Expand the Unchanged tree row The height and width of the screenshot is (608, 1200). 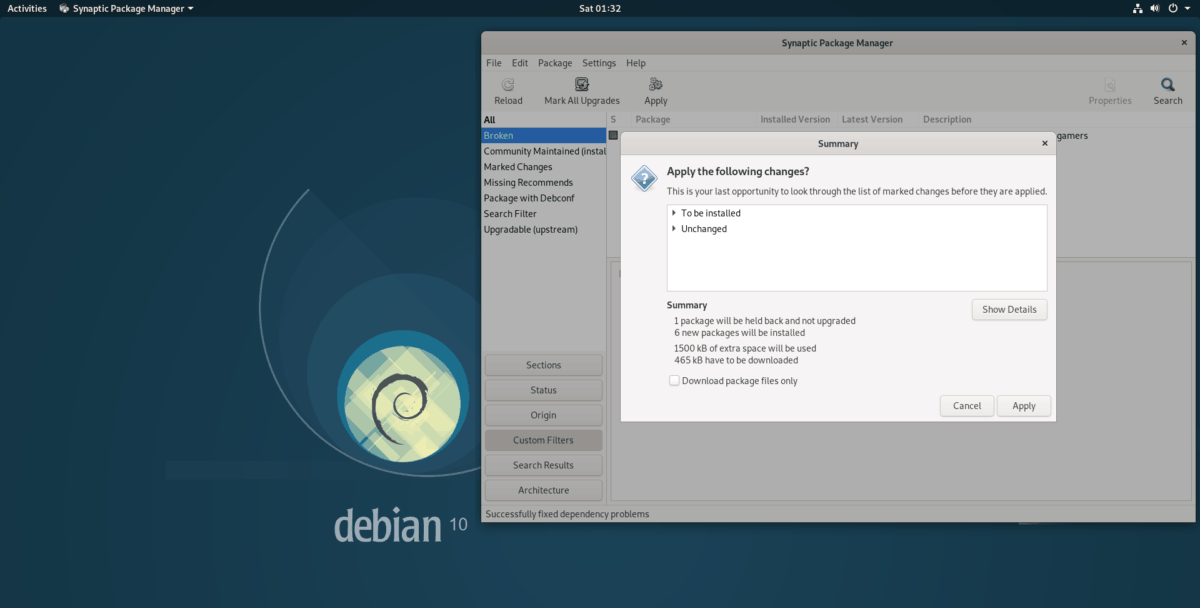click(674, 229)
